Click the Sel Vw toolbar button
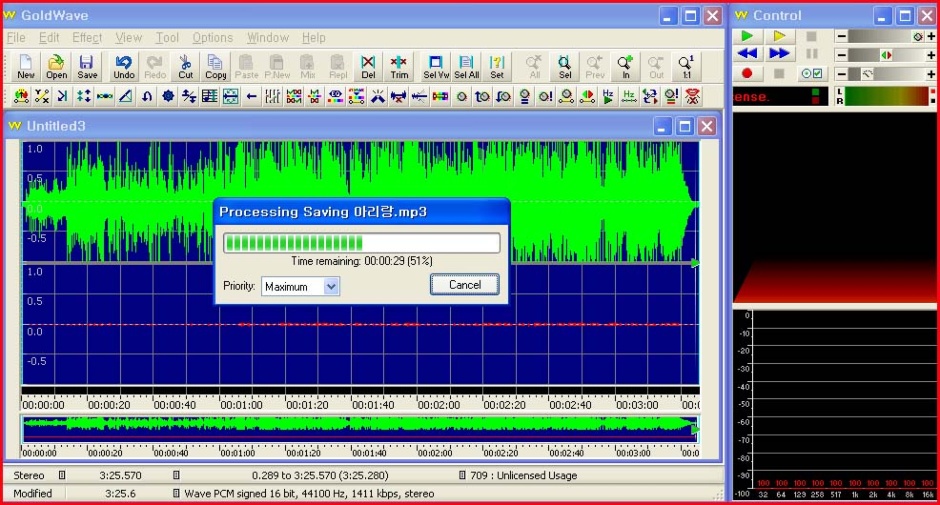The width and height of the screenshot is (940, 505). [436, 67]
